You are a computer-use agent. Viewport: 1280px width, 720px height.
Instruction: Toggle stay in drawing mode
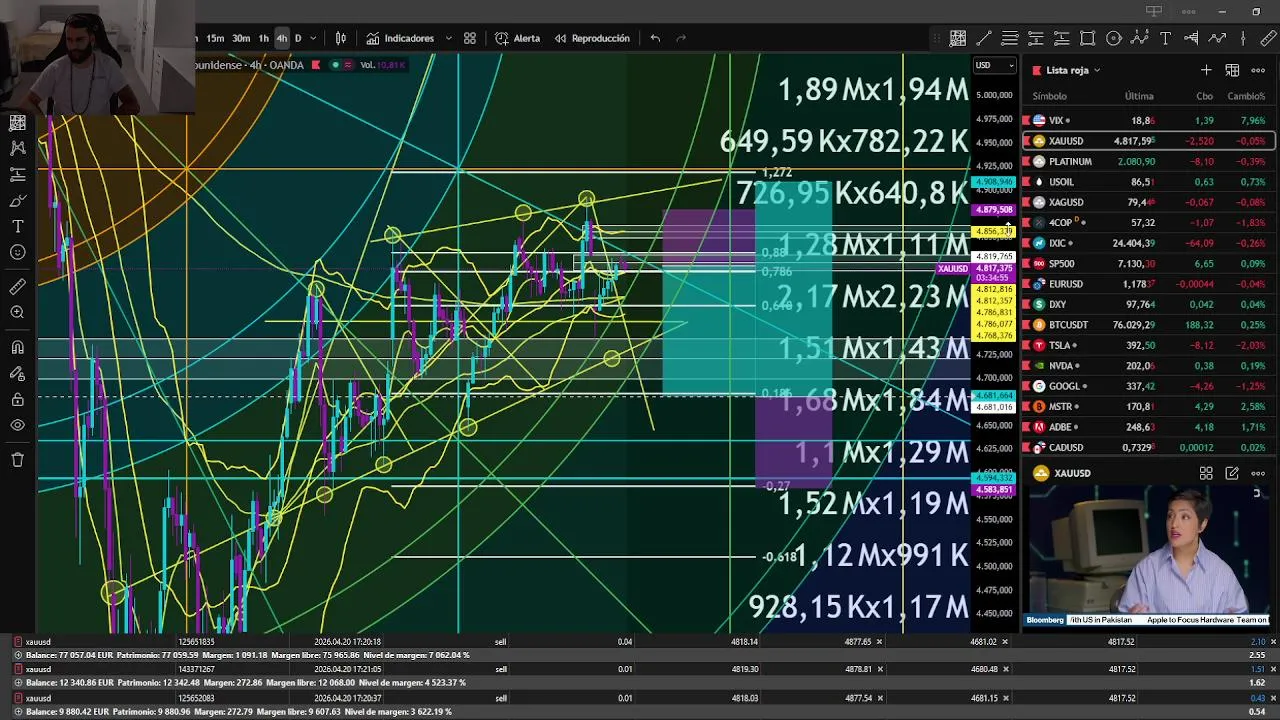click(x=17, y=373)
